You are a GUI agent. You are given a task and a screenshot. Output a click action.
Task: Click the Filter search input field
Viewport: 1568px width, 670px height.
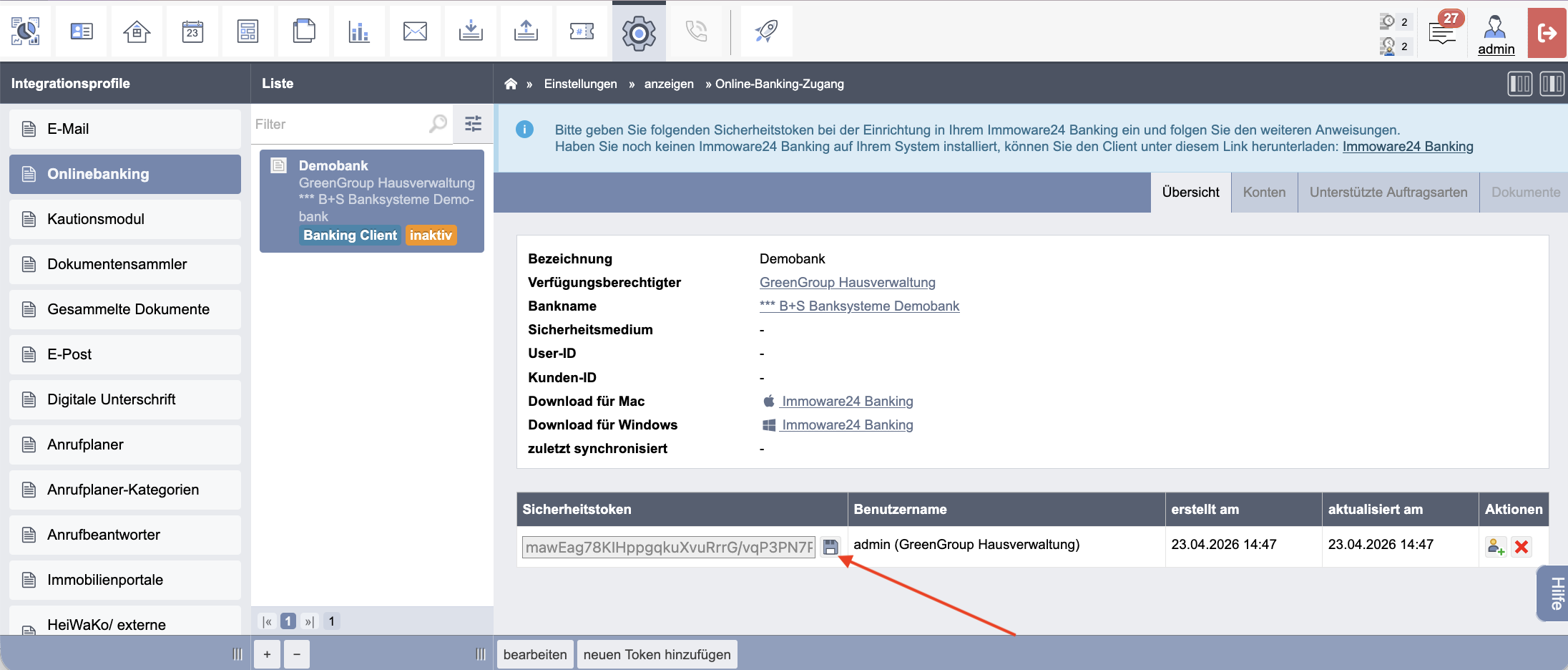click(x=340, y=124)
